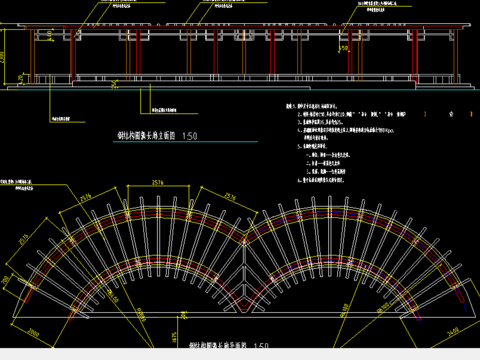Click the 3400 dimension at the bottom-right corner
The height and width of the screenshot is (360, 480).
pyautogui.click(x=453, y=332)
